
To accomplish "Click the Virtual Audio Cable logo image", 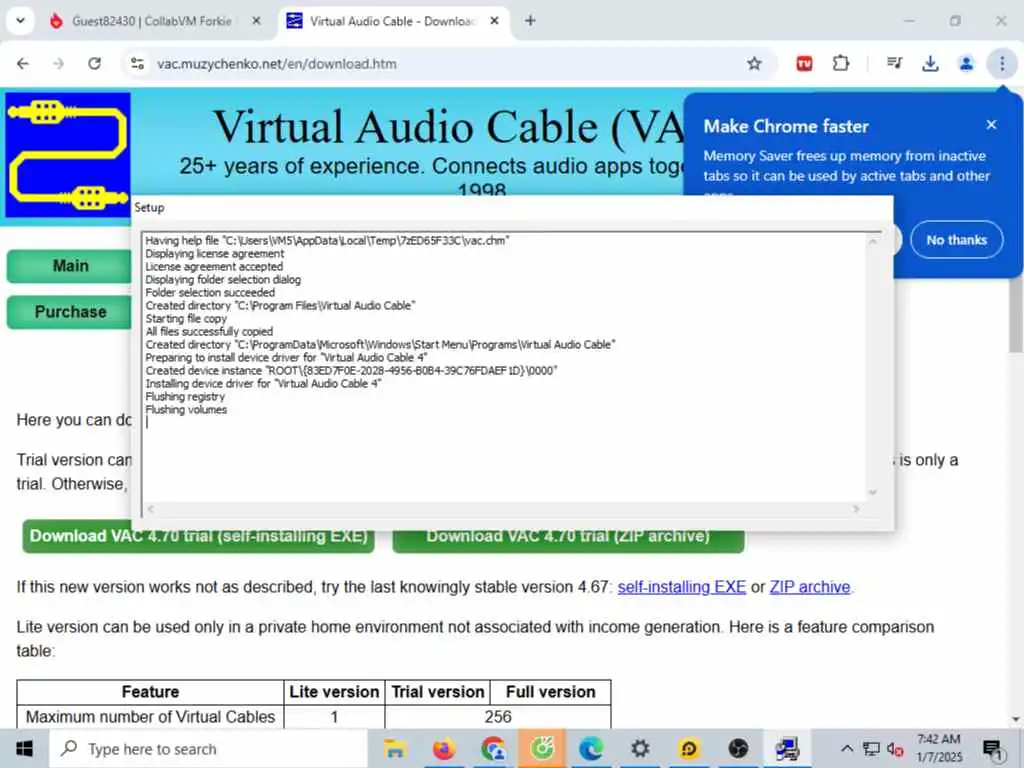I will 68,155.
